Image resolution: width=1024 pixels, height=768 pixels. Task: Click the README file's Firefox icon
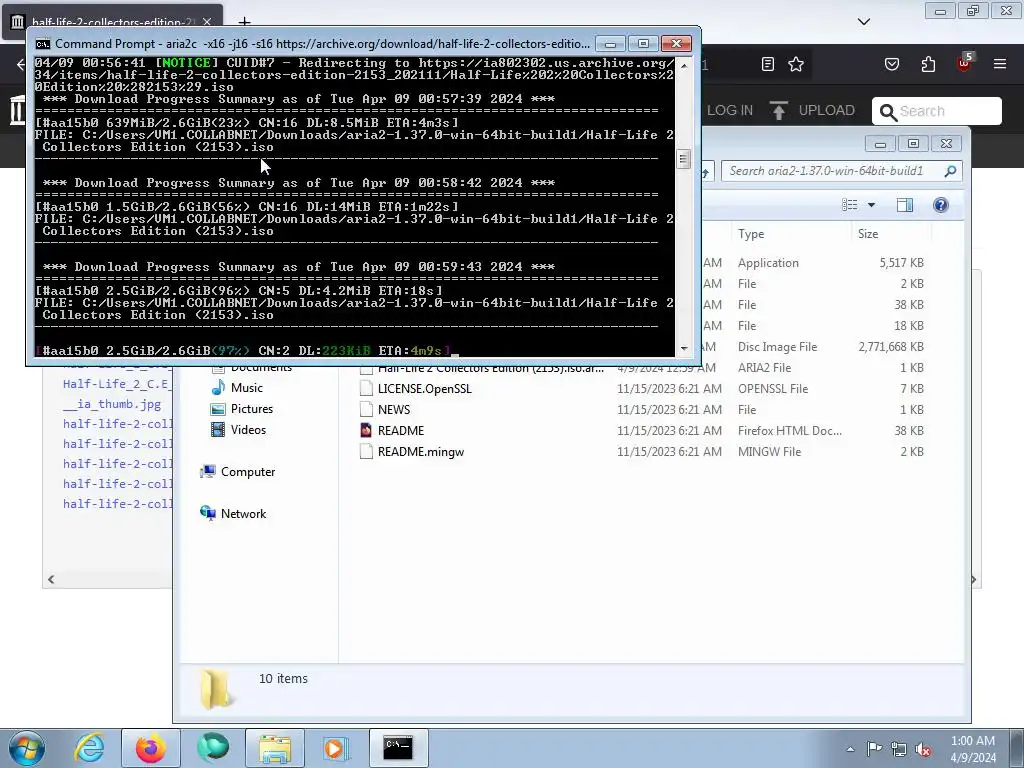[x=366, y=430]
